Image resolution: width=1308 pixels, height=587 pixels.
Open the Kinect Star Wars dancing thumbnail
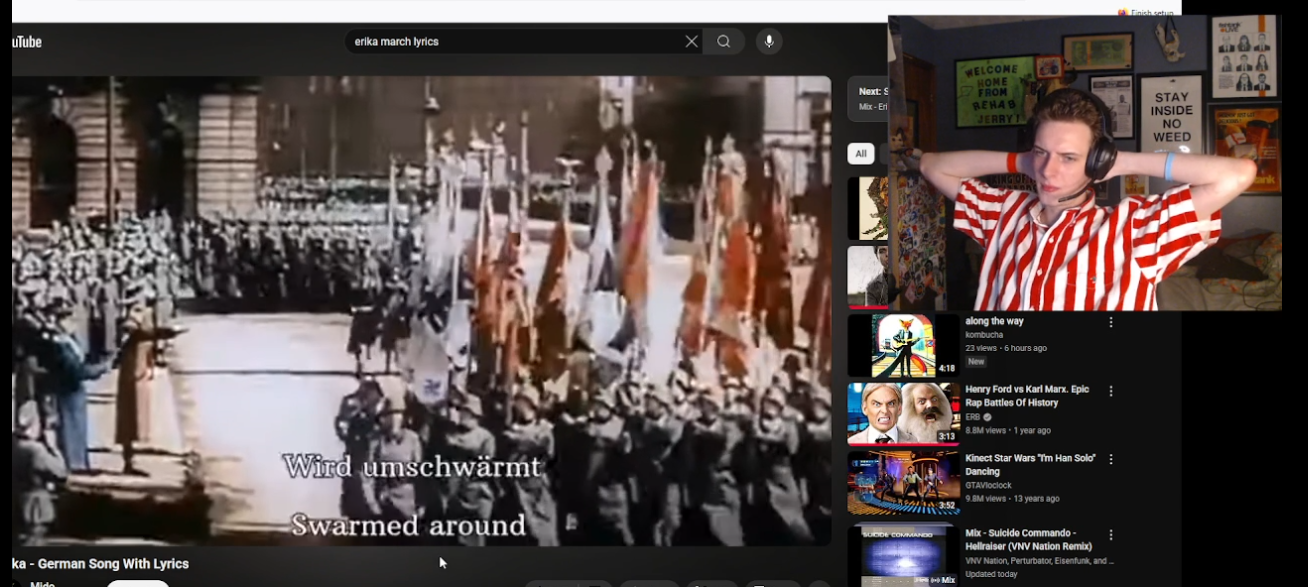(904, 483)
